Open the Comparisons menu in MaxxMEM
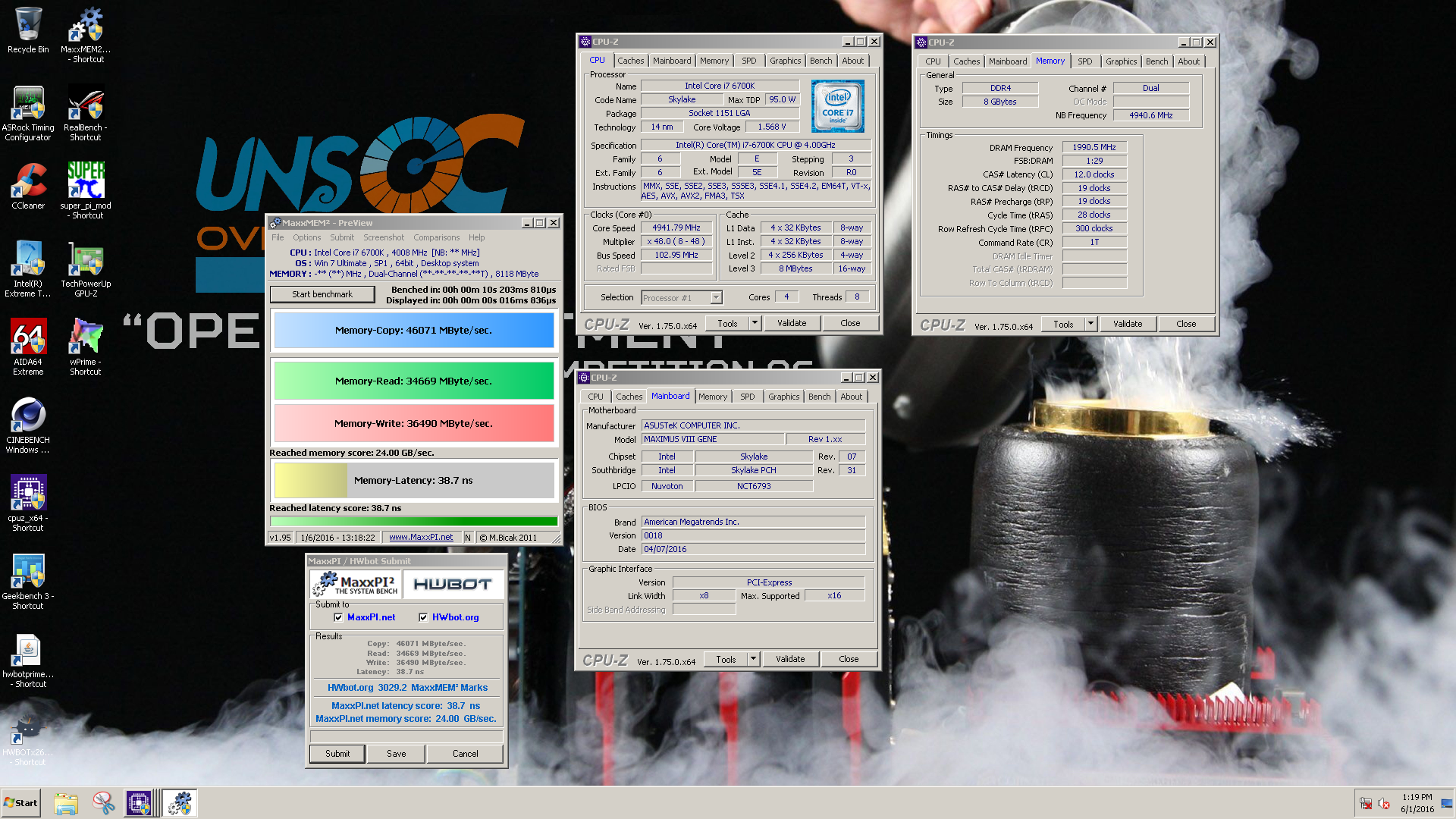Image resolution: width=1456 pixels, height=819 pixels. 436,237
